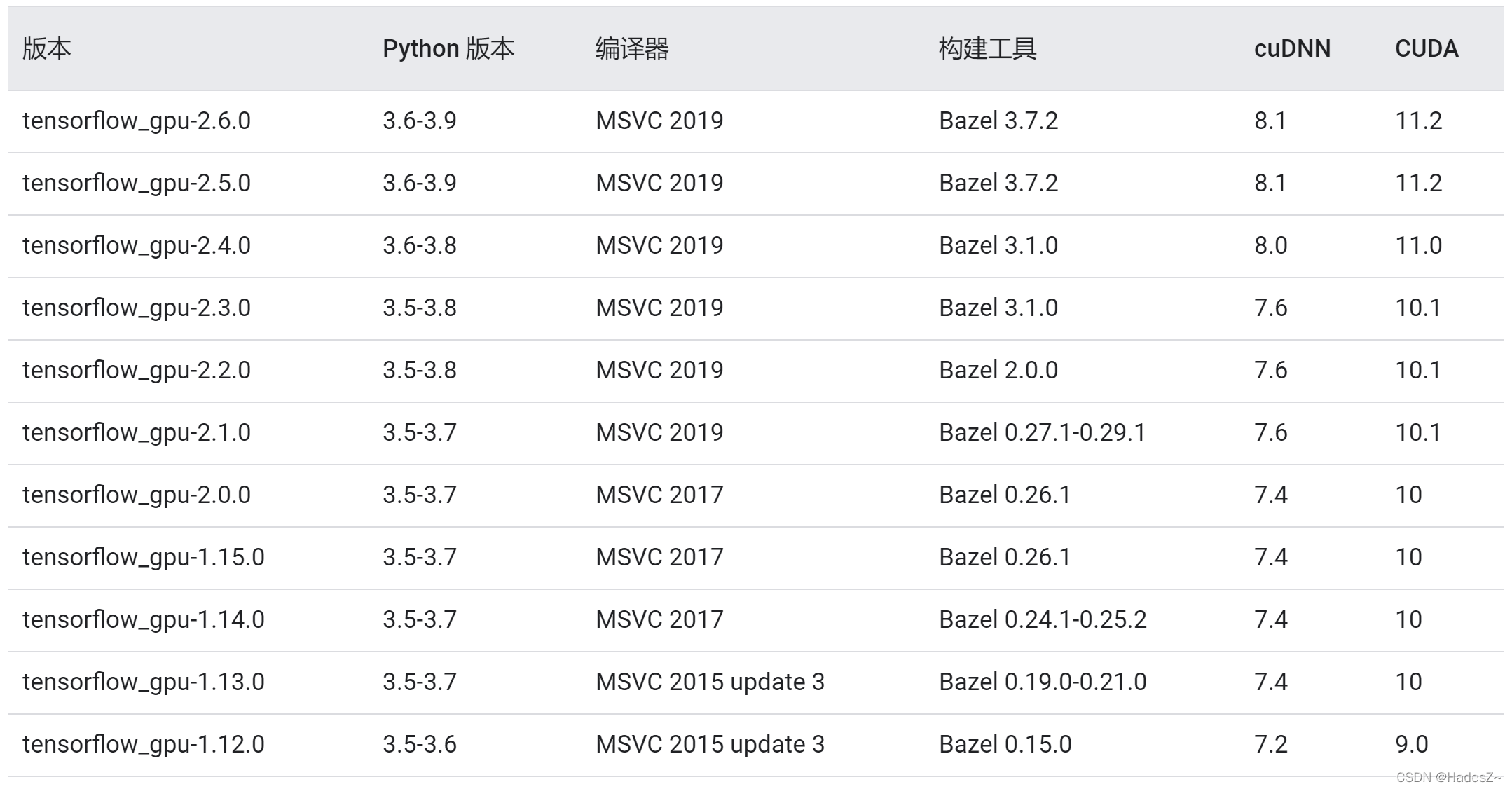Click Python 3.6-3.8 in tensorflow_gpu-2.4.0 row
This screenshot has width=1512, height=789.
(x=420, y=245)
